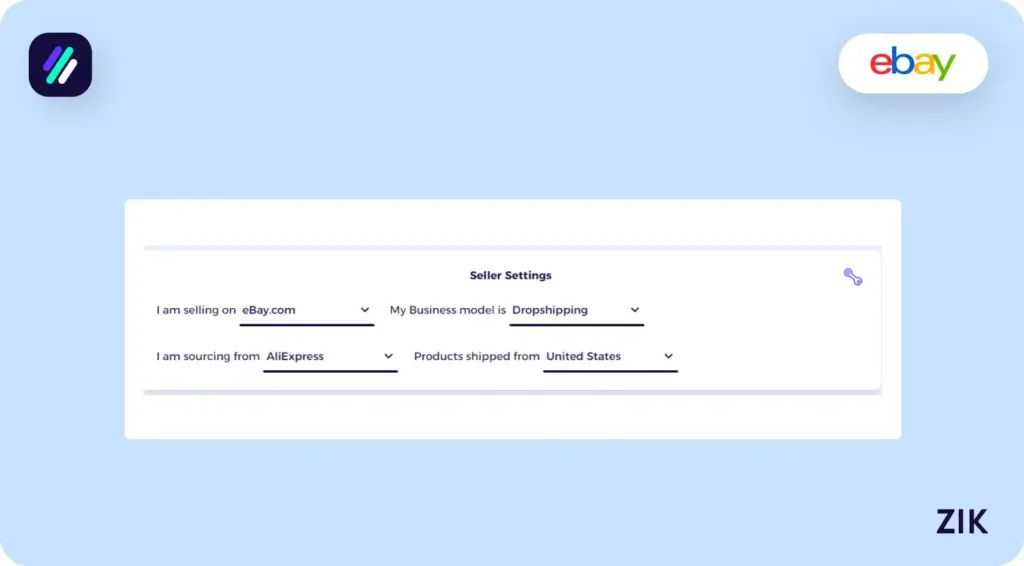Click the ZIK Analytics app icon

click(60, 65)
